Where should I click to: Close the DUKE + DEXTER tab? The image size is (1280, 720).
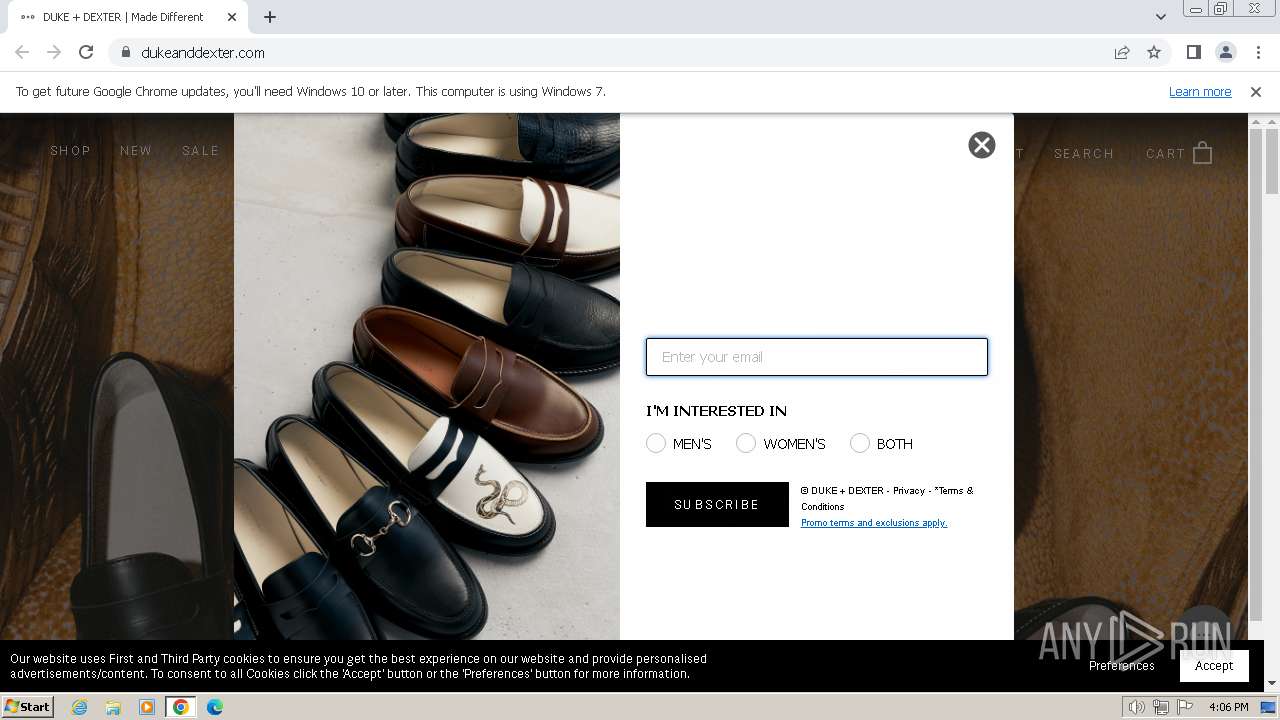[x=231, y=17]
